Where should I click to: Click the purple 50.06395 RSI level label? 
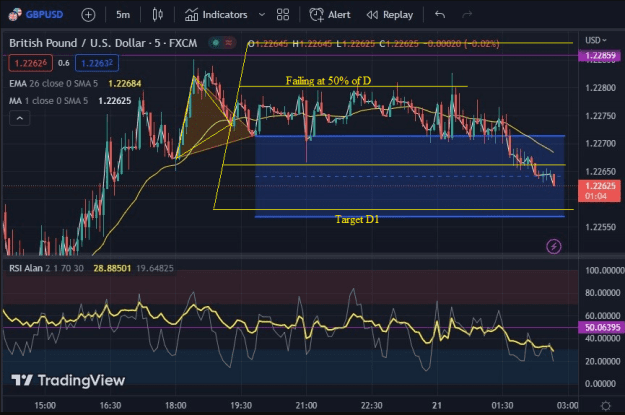600,328
